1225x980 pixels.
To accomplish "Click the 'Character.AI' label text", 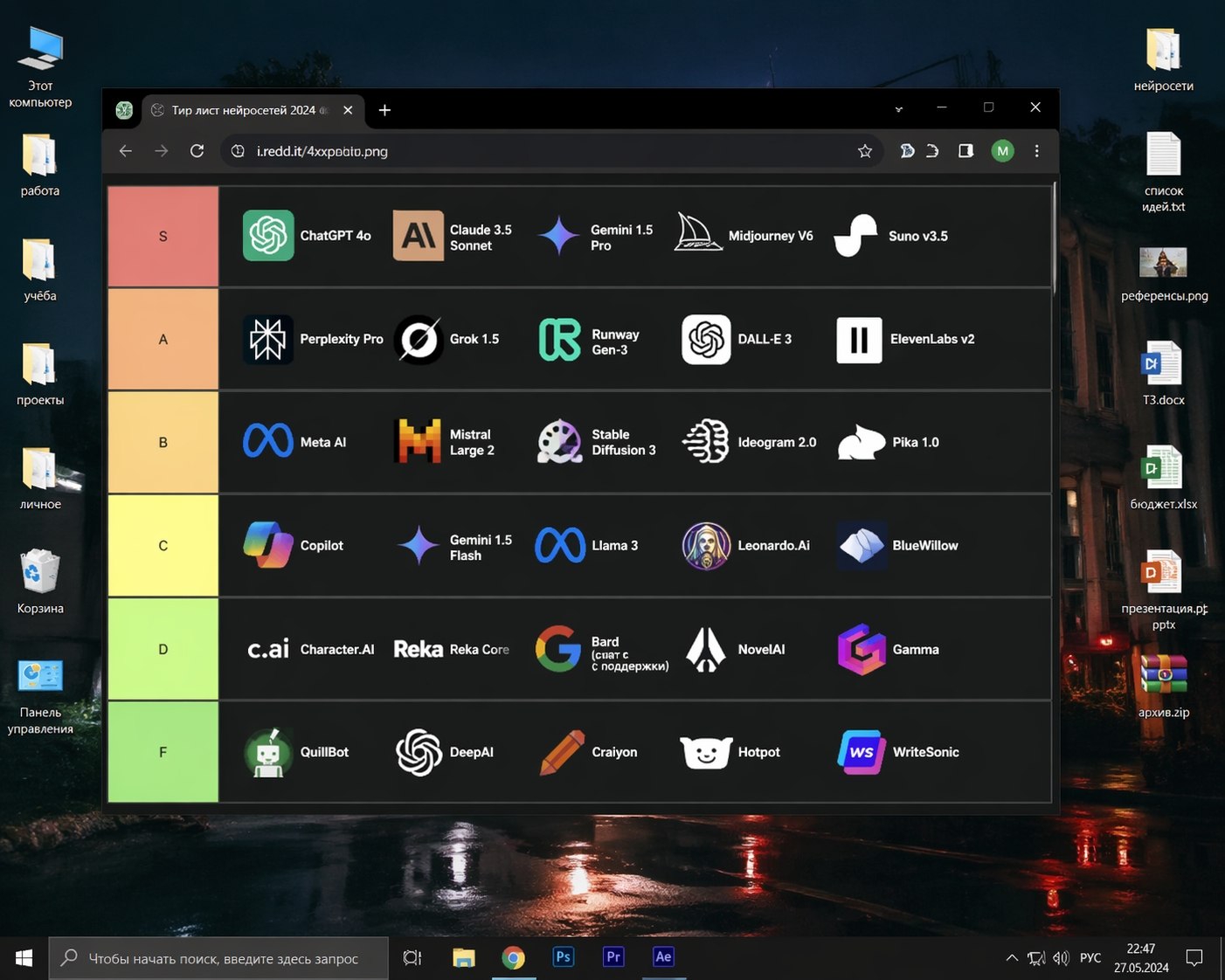I will [x=337, y=649].
